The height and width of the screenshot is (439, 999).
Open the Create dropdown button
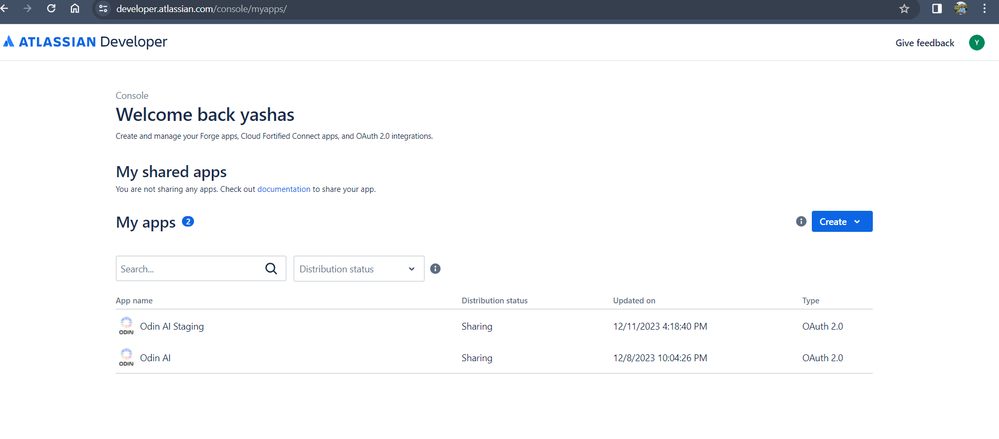coord(842,222)
